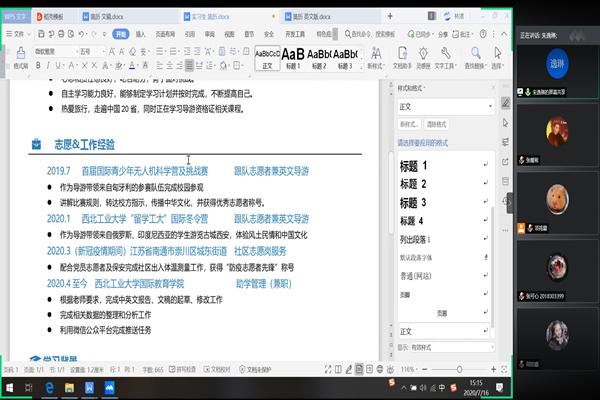Click the Clear Format (清除格式) button

point(437,123)
